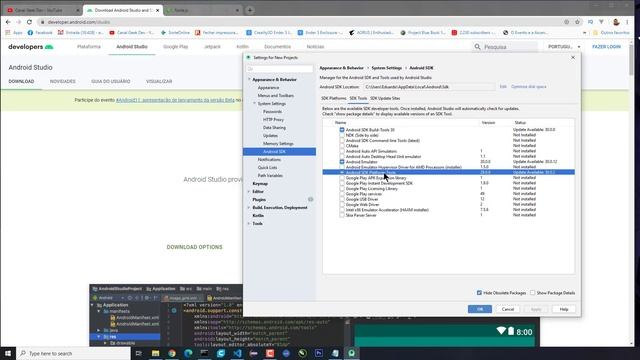This screenshot has height=360, width=640.
Task: Open the Facebook bookmark
Action: [40, 32]
